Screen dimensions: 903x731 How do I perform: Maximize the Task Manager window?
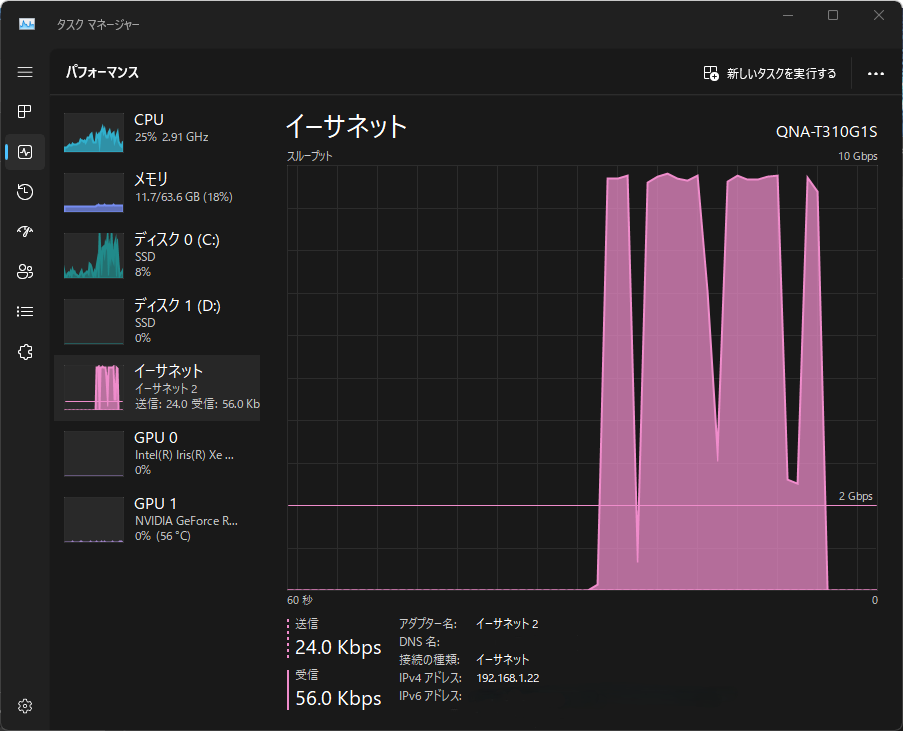(833, 16)
